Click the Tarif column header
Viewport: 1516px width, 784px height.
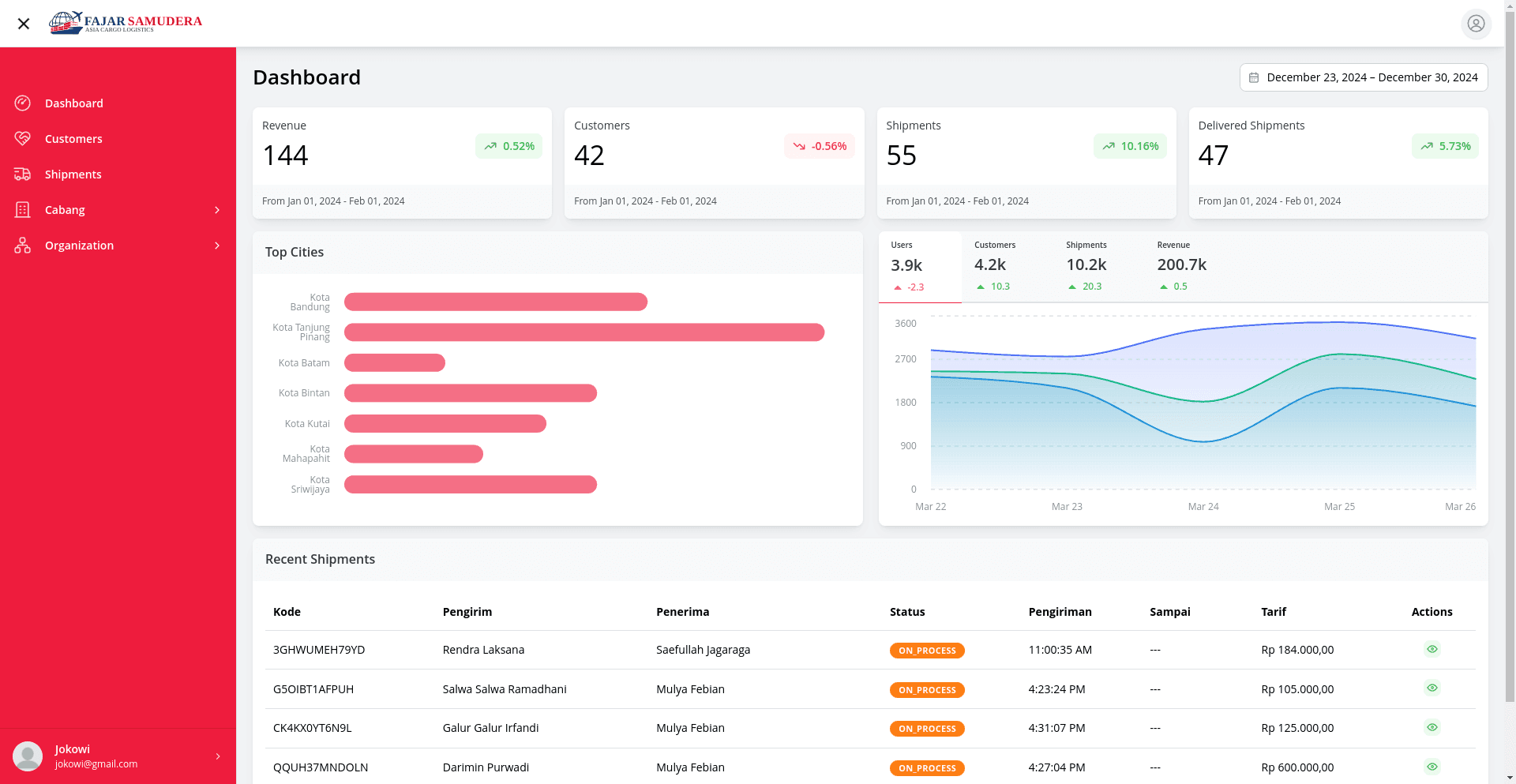point(1274,612)
